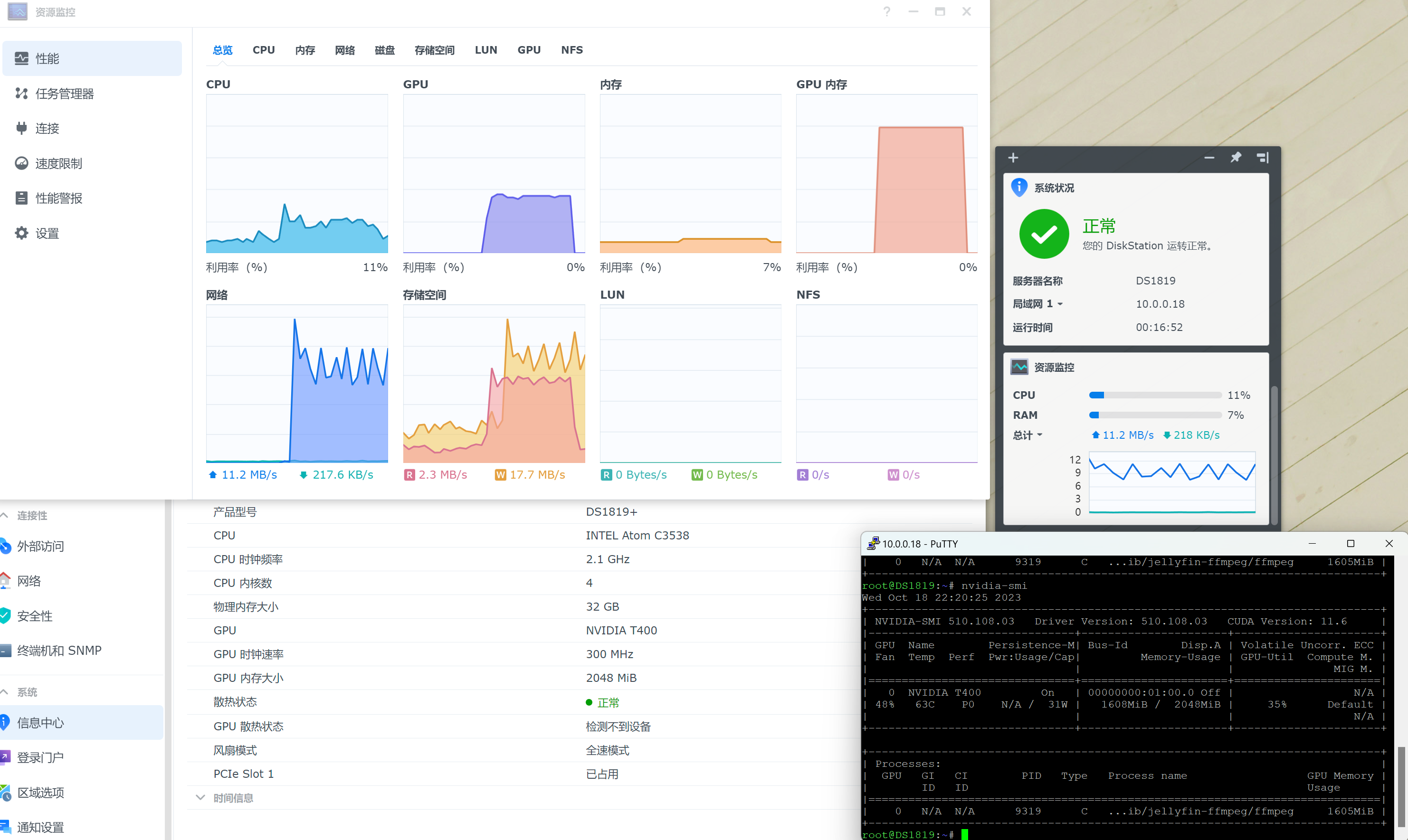Expand the 时间信息 section
This screenshot has height=840, width=1408.
pos(200,798)
